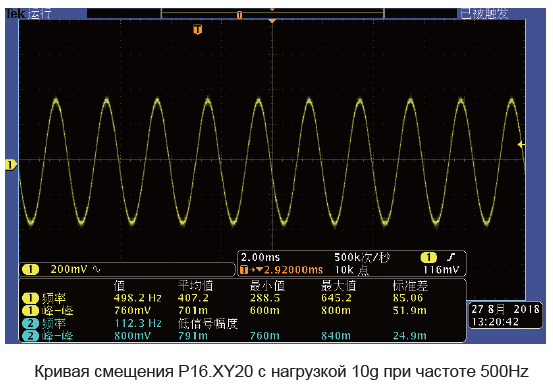
Task: Click the 116mV trigger level readout
Action: click(441, 270)
